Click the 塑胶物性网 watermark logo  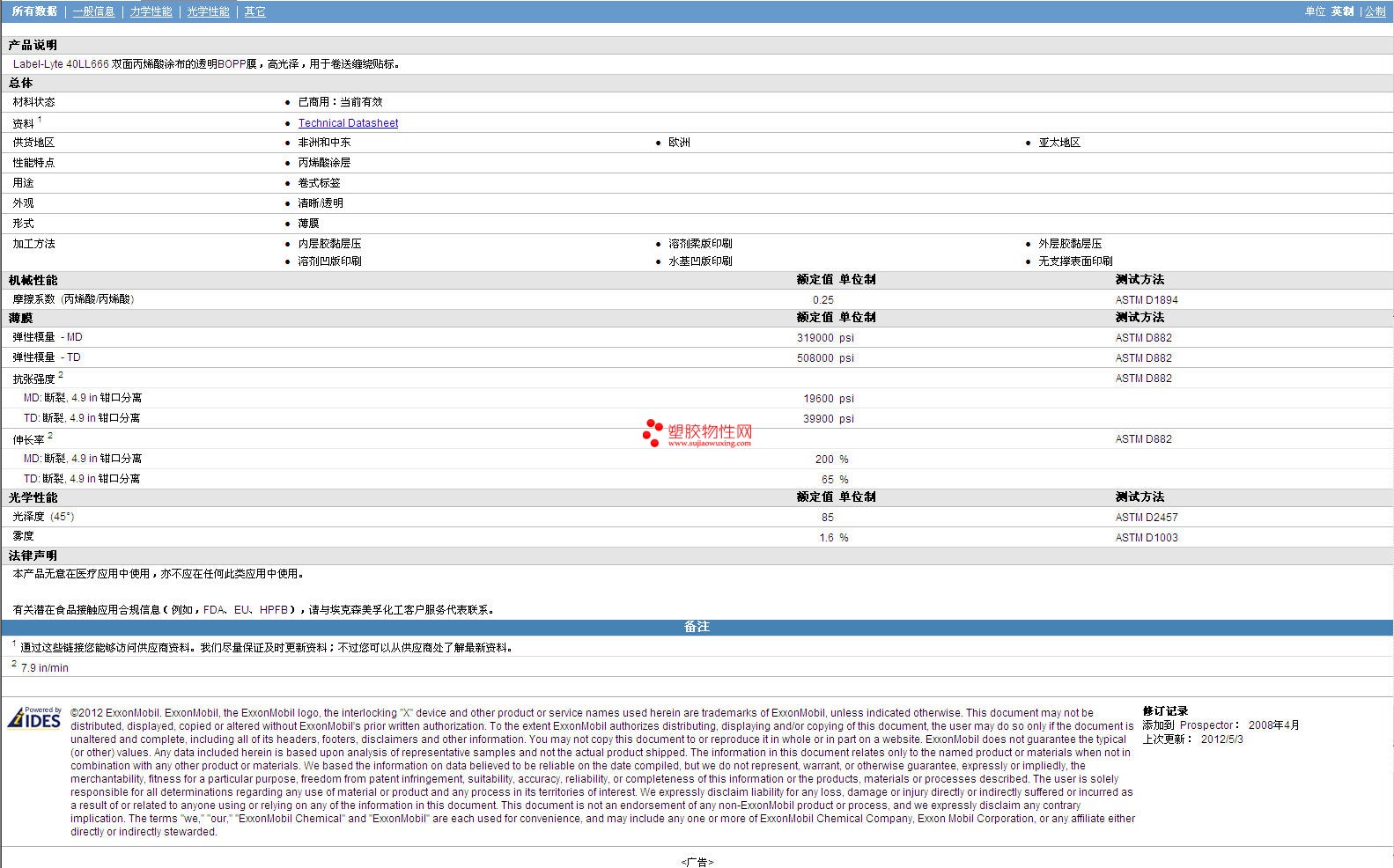[697, 432]
